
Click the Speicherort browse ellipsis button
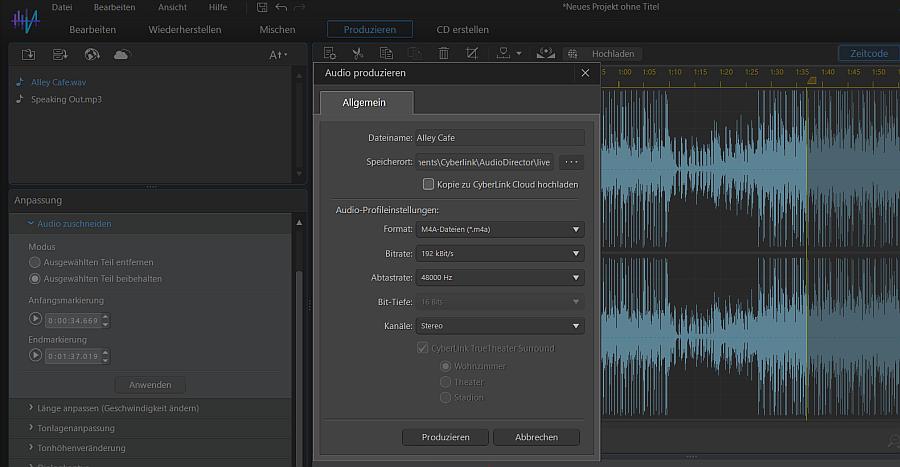pyautogui.click(x=571, y=162)
